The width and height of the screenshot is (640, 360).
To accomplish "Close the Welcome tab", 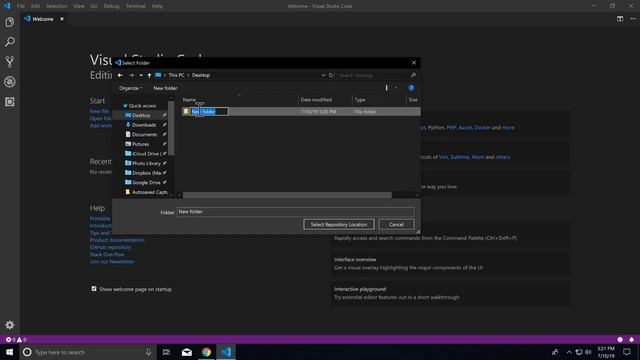I will tap(62, 19).
